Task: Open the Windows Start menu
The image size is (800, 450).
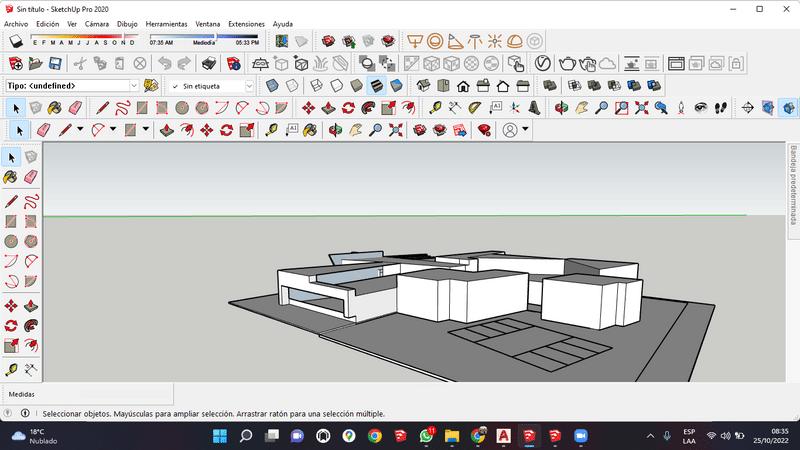Action: (x=220, y=436)
